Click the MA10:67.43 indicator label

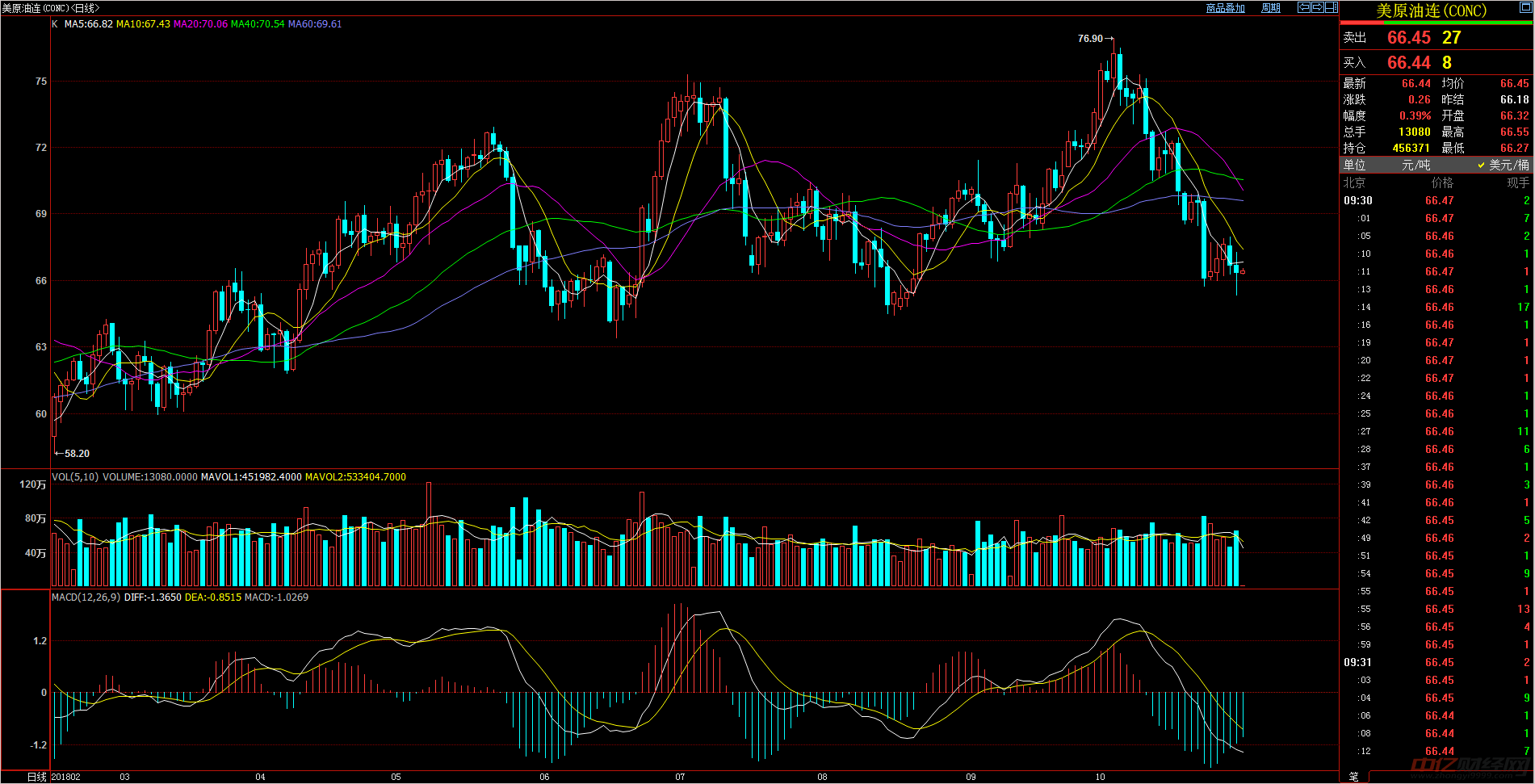(143, 24)
